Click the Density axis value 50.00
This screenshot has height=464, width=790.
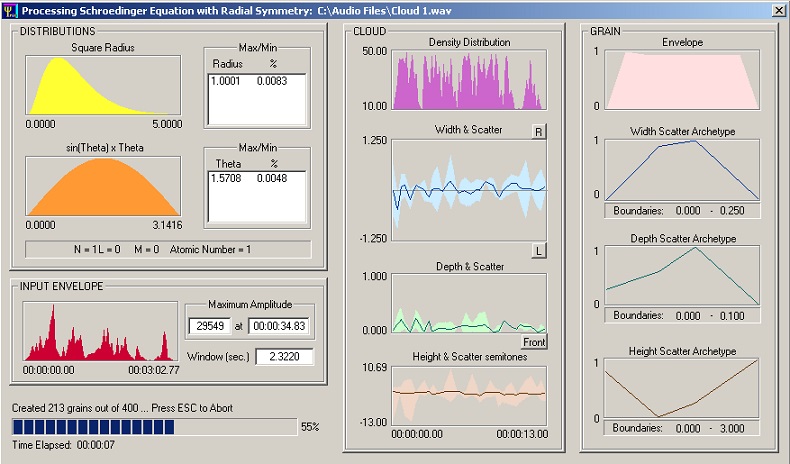point(374,51)
